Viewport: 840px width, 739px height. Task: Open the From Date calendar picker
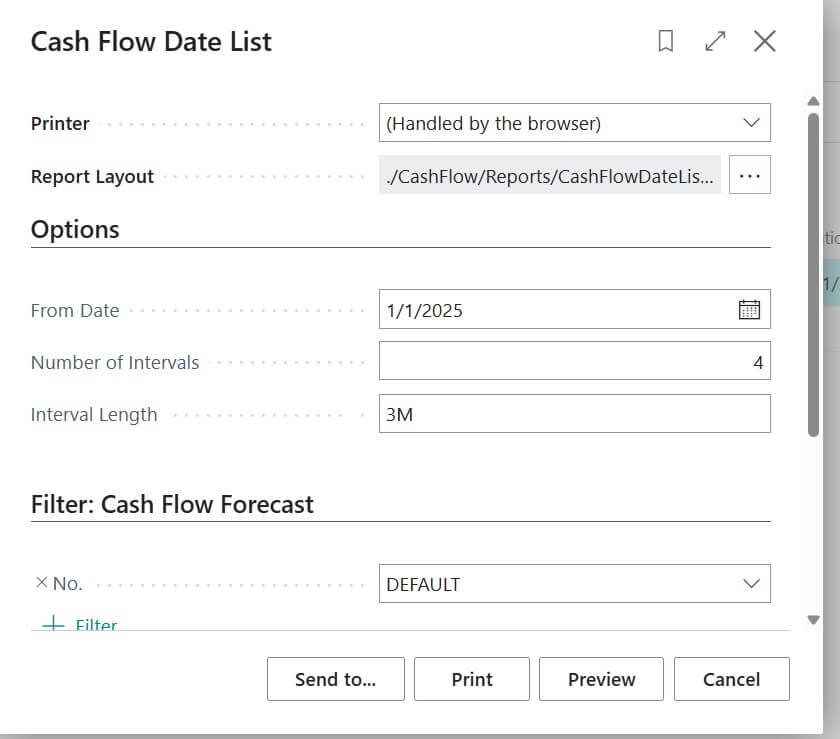749,310
